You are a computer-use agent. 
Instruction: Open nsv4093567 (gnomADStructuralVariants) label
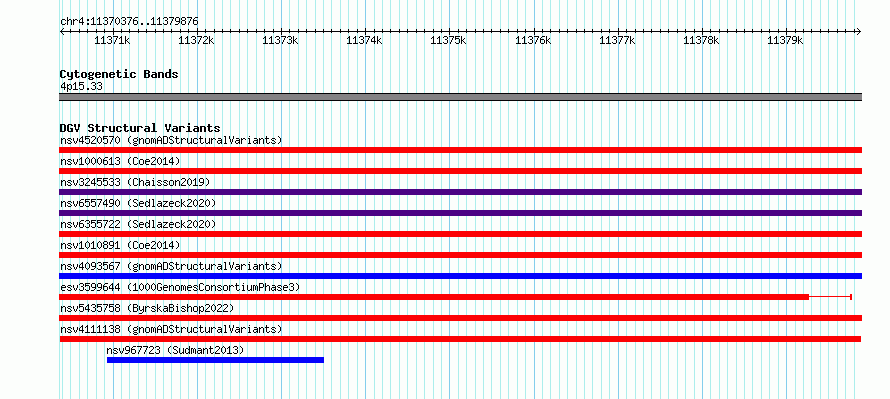pos(171,266)
